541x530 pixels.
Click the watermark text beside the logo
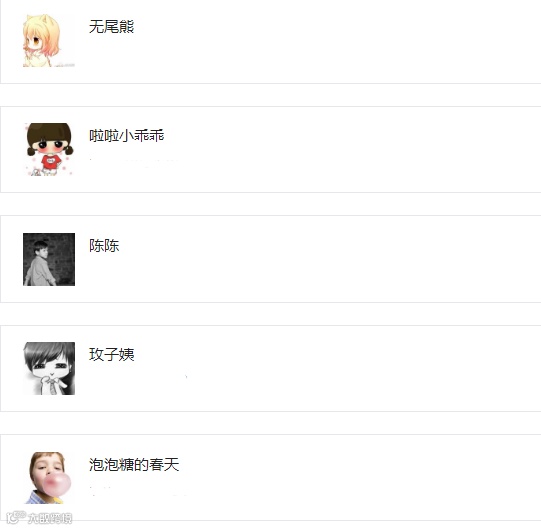click(x=50, y=518)
